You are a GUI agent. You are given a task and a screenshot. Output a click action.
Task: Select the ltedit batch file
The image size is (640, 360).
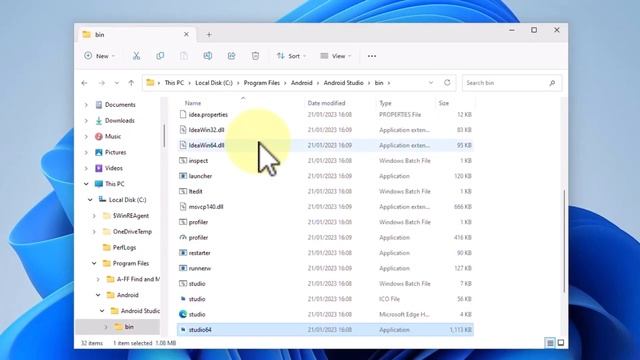pyautogui.click(x=325, y=191)
